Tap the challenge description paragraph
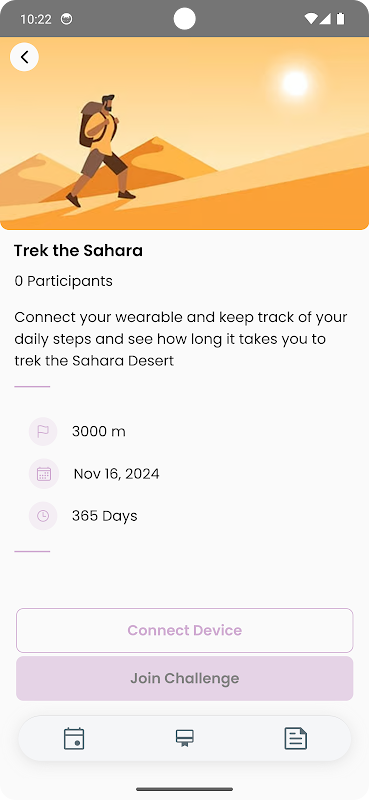This screenshot has height=800, width=369. tap(181, 339)
